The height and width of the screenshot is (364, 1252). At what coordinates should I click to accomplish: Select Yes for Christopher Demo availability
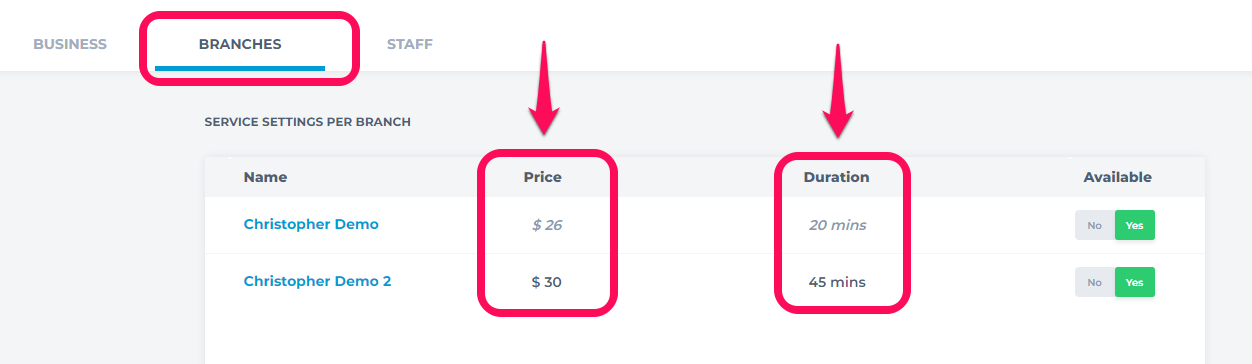point(1135,225)
